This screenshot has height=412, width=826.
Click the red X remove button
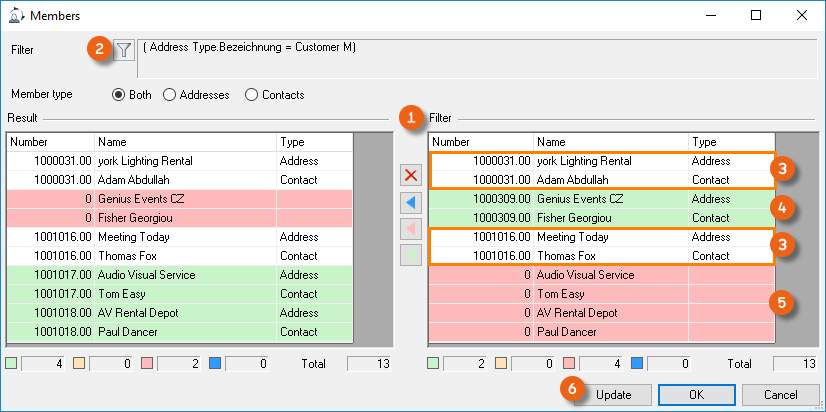410,175
